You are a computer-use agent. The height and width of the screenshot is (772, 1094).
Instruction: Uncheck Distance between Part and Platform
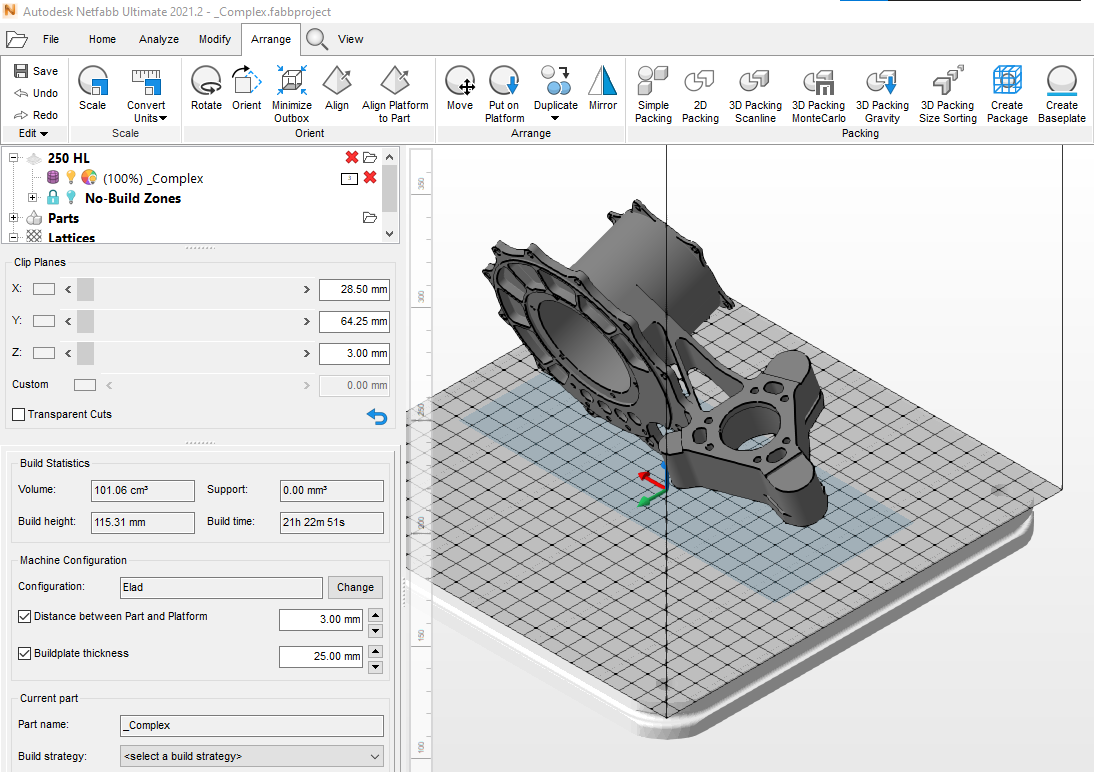(24, 616)
